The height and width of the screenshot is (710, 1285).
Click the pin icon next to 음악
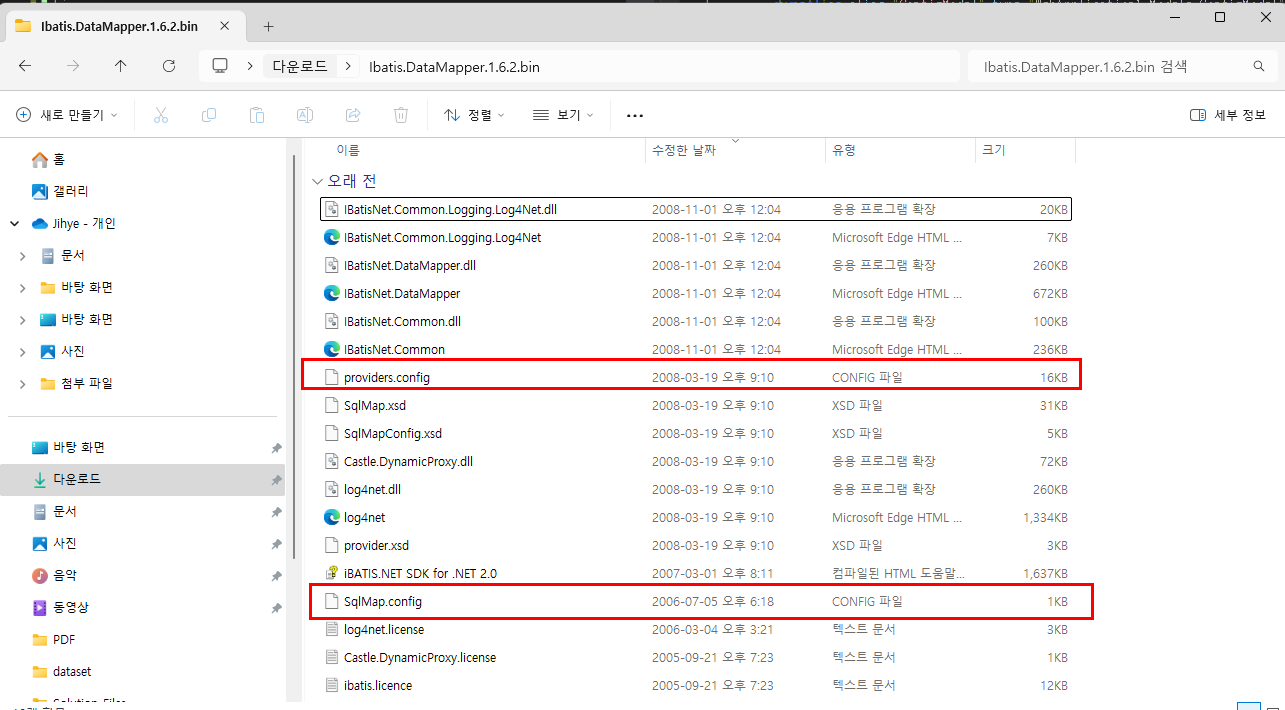[x=276, y=576]
